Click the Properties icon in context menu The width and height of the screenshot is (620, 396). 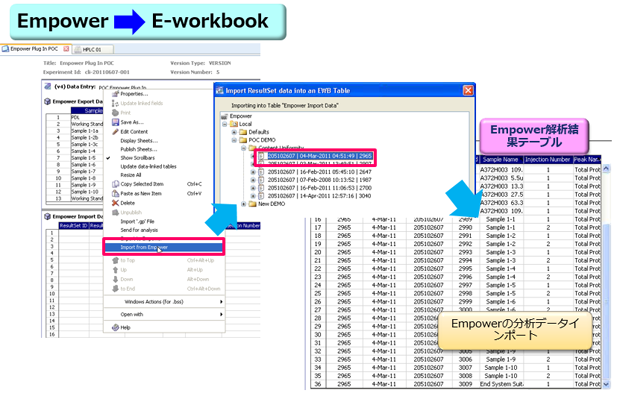point(115,94)
